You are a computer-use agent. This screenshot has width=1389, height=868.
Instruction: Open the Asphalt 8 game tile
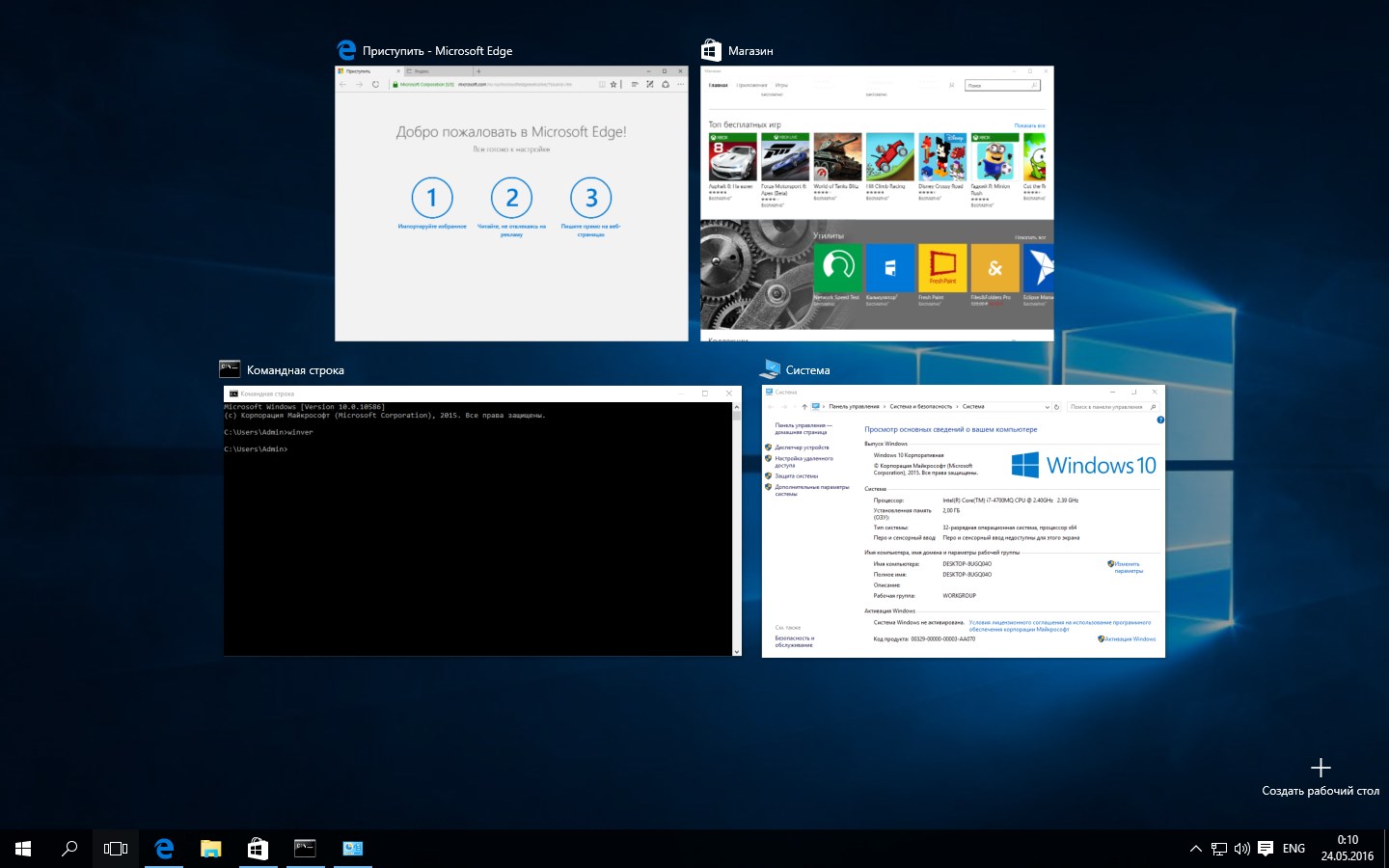732,166
